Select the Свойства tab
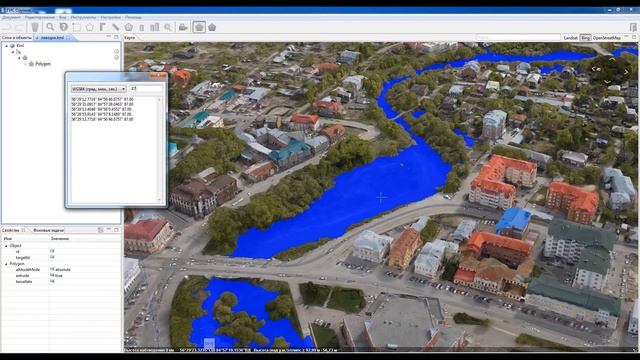The width and height of the screenshot is (640, 360). [11, 230]
